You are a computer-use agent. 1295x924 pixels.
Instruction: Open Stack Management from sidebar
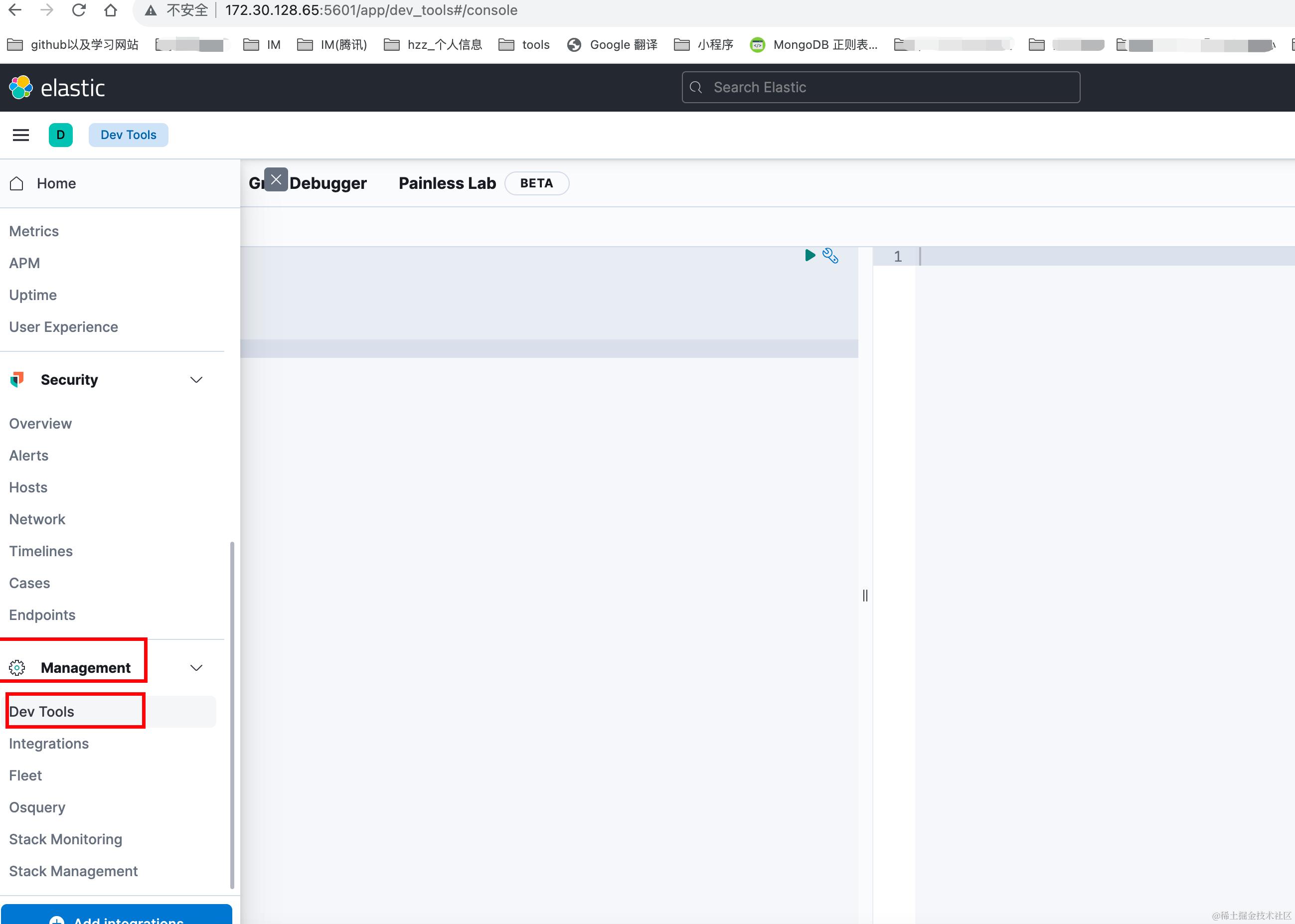[x=73, y=871]
